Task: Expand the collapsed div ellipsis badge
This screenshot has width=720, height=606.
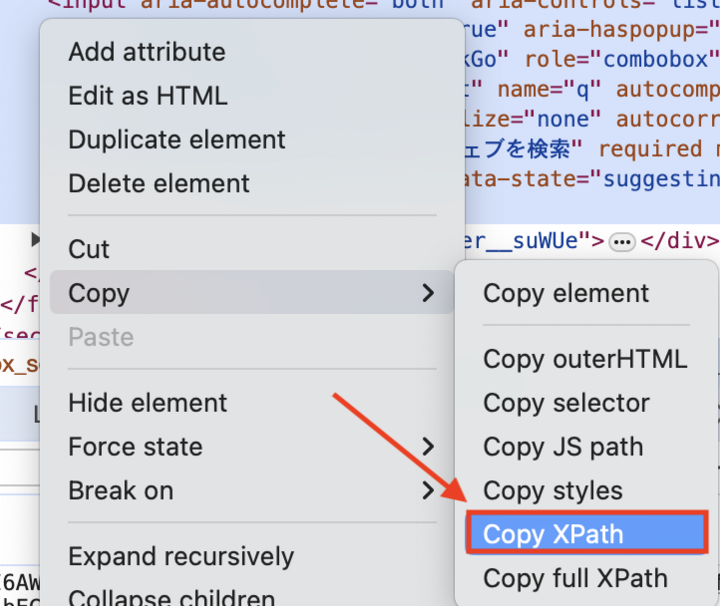Action: (622, 241)
